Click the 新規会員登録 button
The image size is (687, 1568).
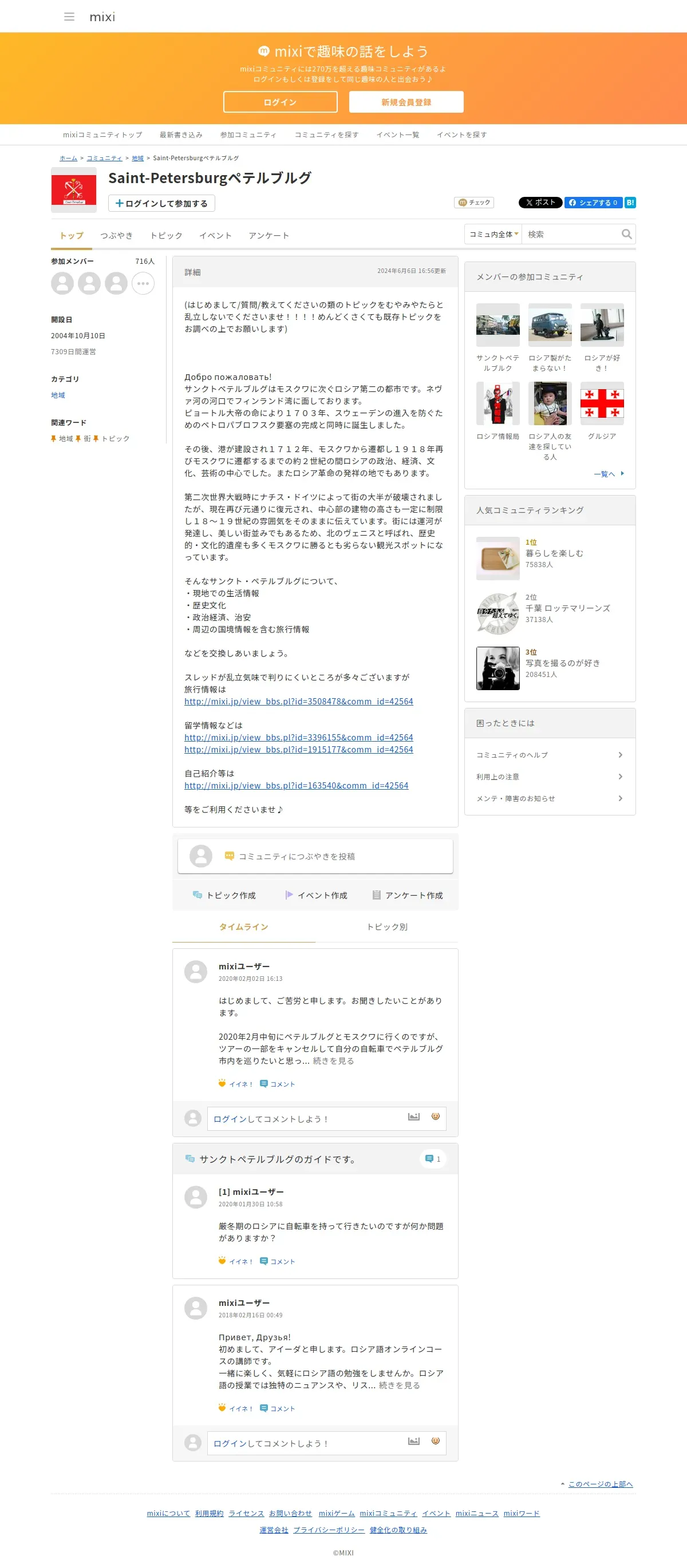406,102
